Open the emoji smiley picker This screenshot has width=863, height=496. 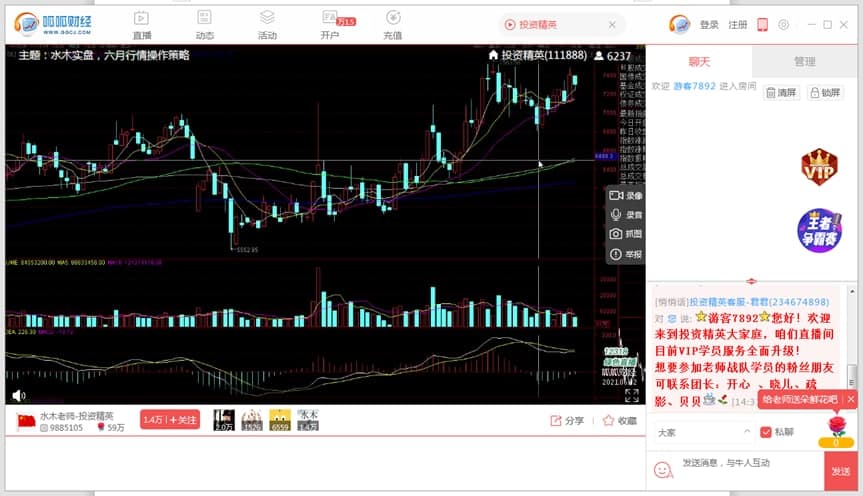click(x=663, y=470)
